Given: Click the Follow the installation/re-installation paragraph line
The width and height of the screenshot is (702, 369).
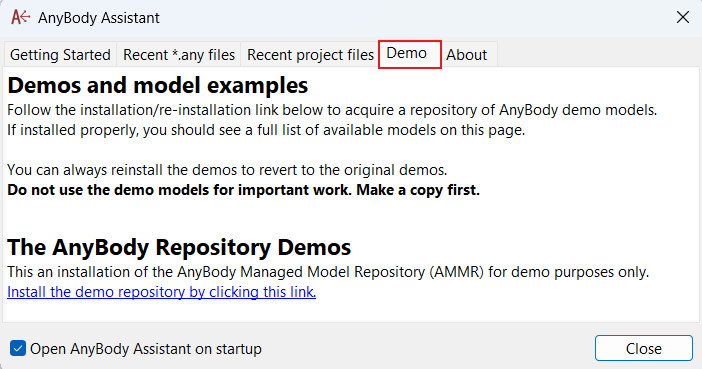Looking at the screenshot, I should point(332,110).
